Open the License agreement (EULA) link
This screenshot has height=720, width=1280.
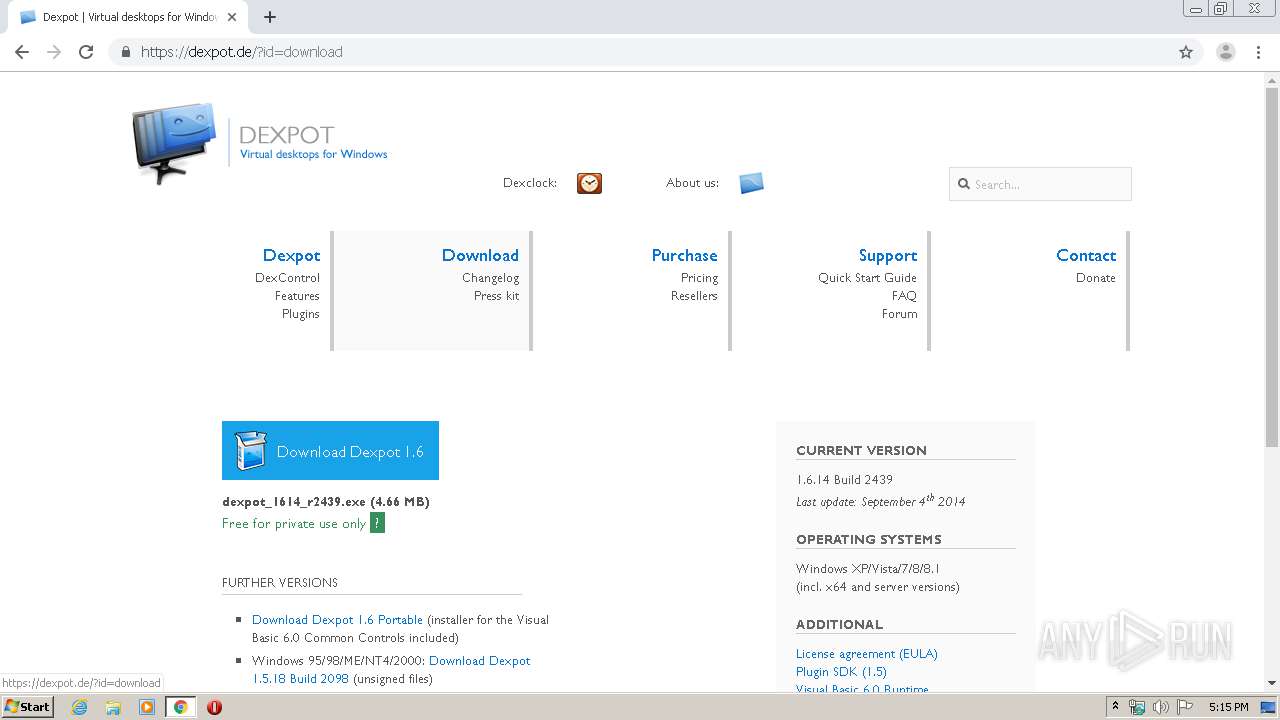tap(866, 654)
